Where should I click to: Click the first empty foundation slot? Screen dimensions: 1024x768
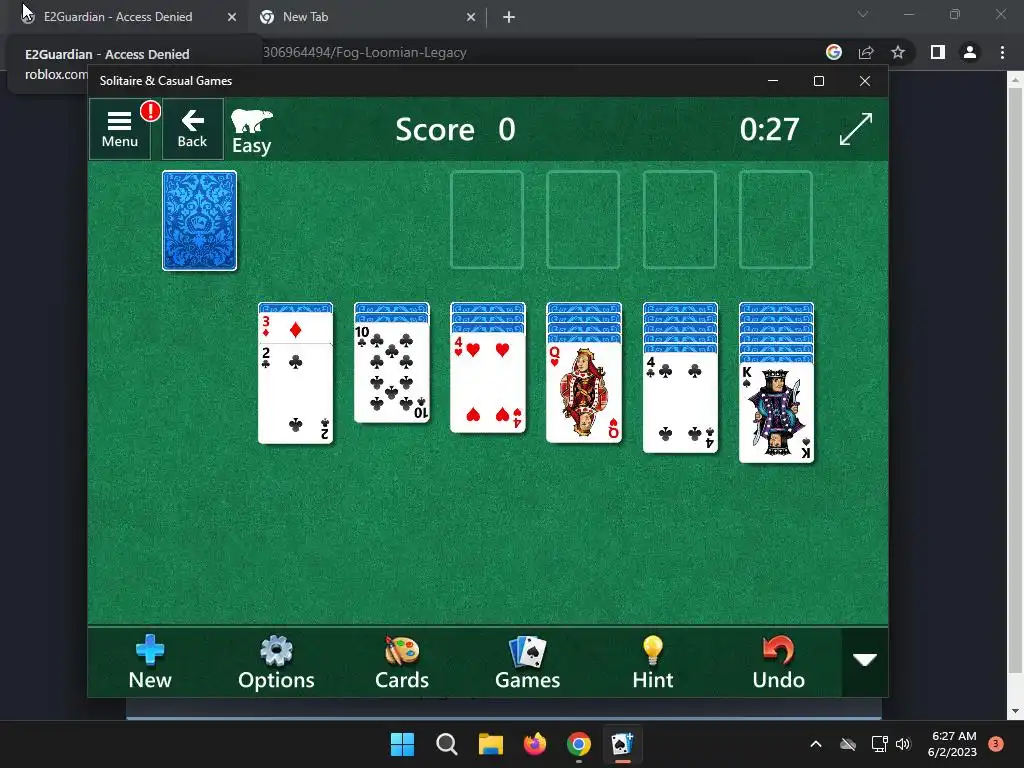coord(487,220)
